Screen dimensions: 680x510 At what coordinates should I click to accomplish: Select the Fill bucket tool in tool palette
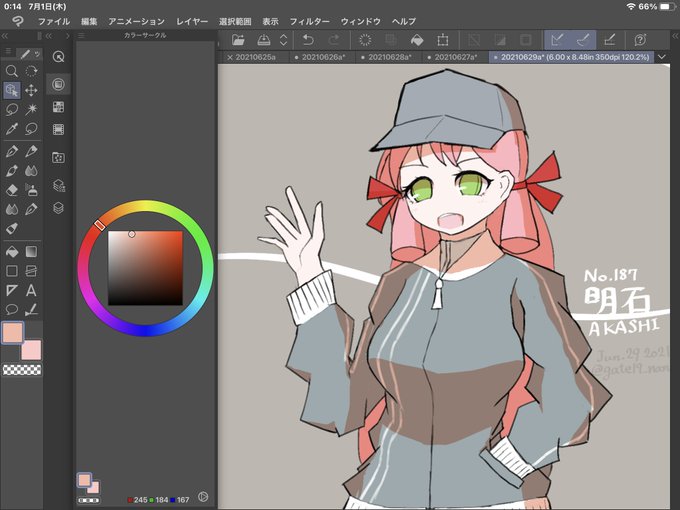point(12,252)
